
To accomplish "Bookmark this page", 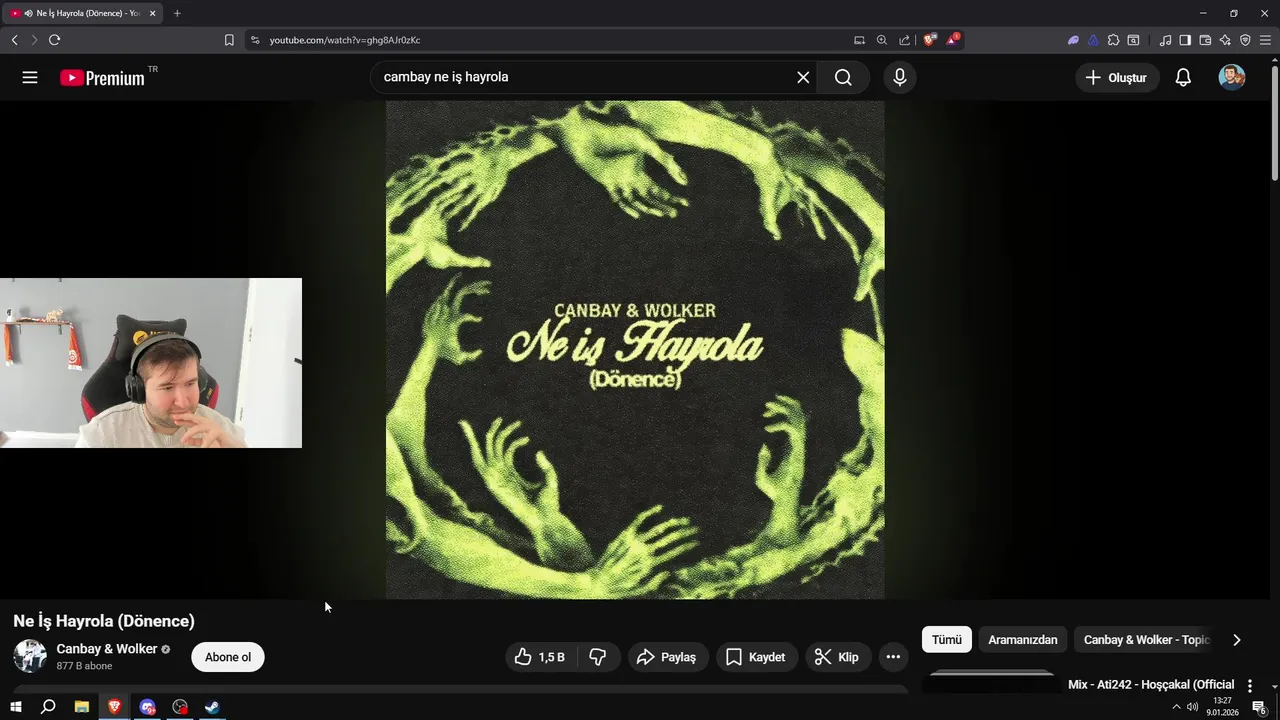I will click(229, 40).
